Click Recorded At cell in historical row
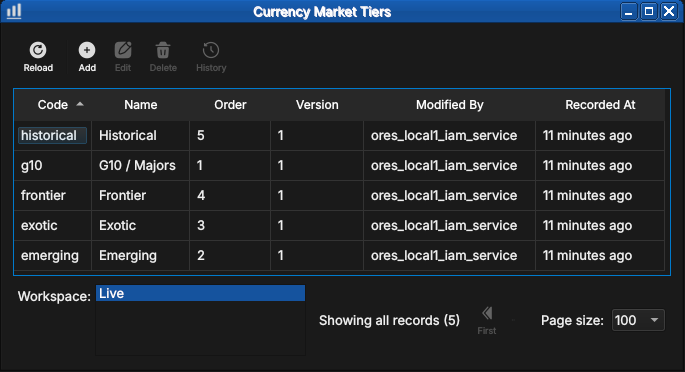This screenshot has height=372, width=685. point(600,135)
